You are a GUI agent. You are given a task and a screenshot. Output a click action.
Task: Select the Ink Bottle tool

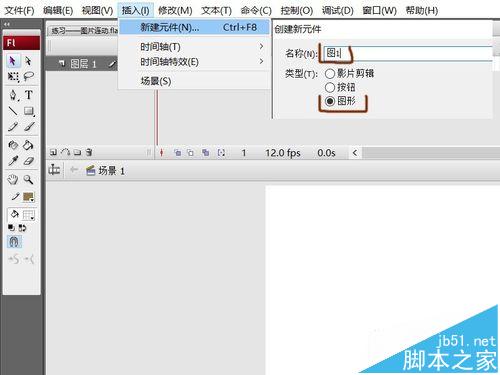click(13, 145)
